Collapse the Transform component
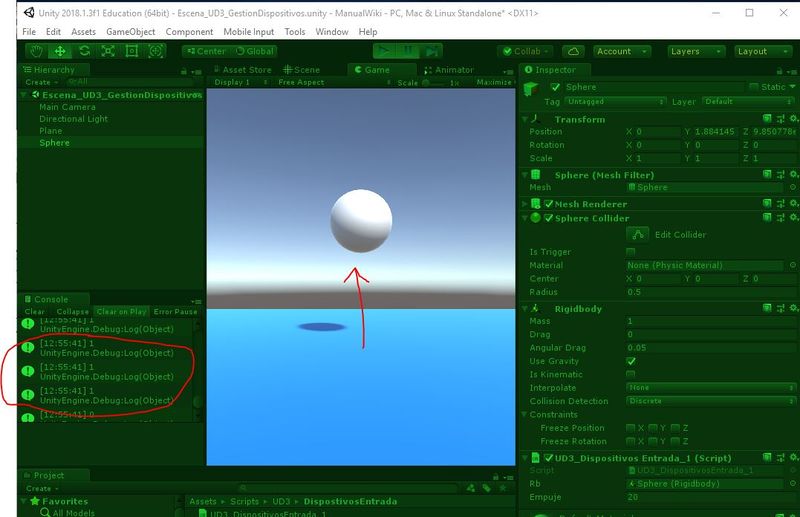This screenshot has height=517, width=800. click(x=524, y=119)
